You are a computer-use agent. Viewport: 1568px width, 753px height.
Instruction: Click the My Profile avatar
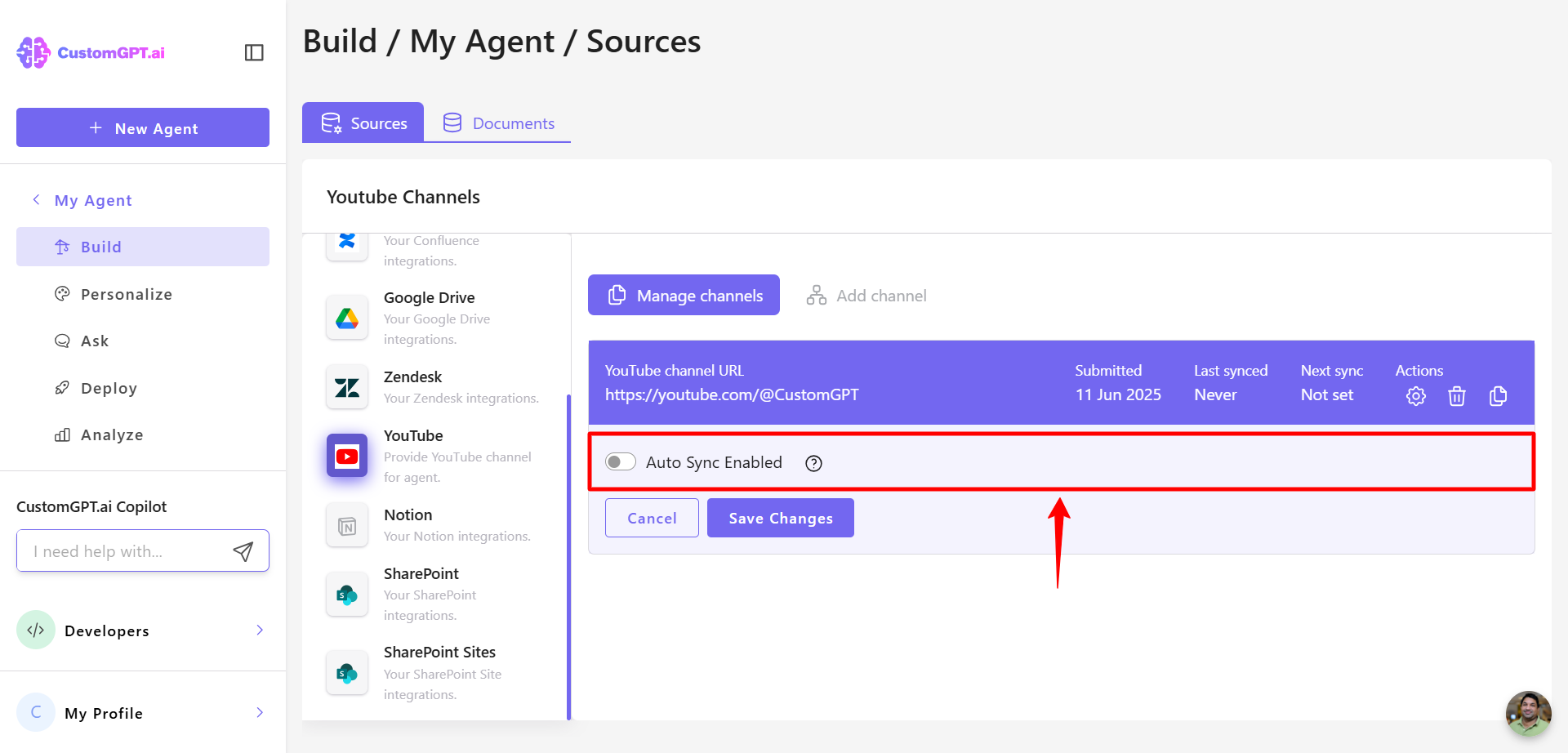coord(36,712)
